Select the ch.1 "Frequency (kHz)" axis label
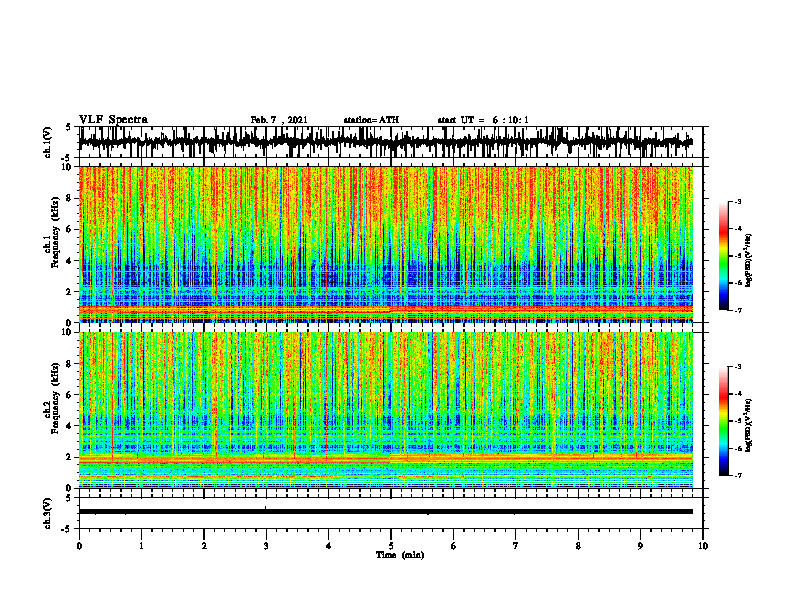The height and width of the screenshot is (612, 792). pyautogui.click(x=56, y=232)
